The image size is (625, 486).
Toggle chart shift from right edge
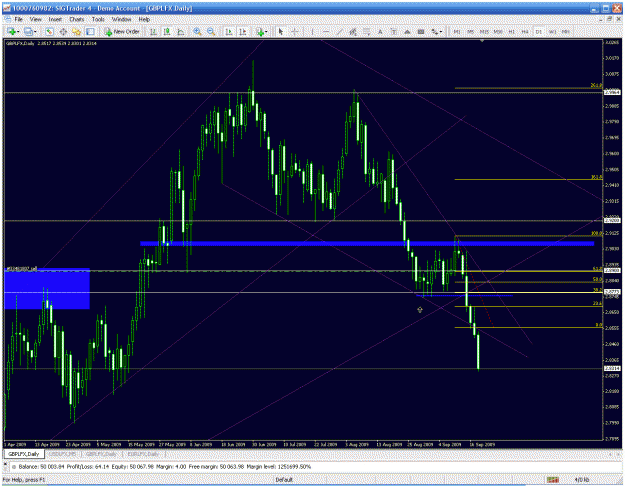point(242,31)
